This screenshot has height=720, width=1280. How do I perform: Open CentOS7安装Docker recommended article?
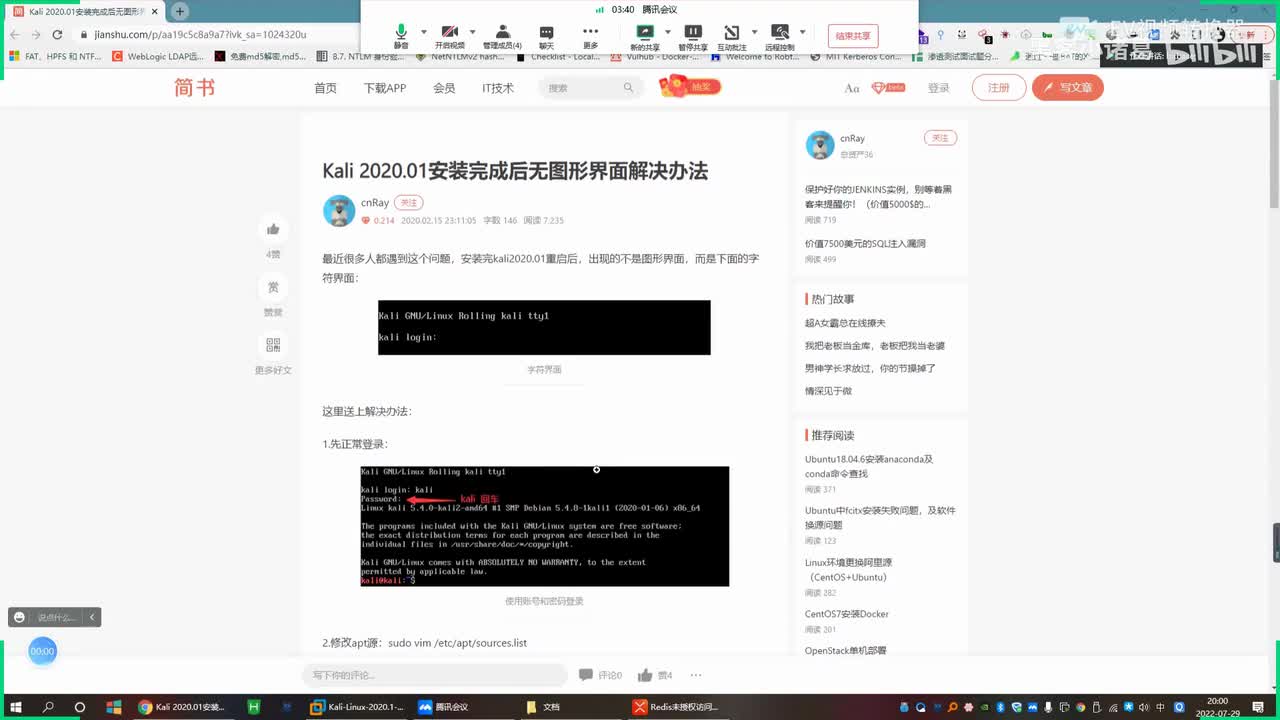pos(846,614)
